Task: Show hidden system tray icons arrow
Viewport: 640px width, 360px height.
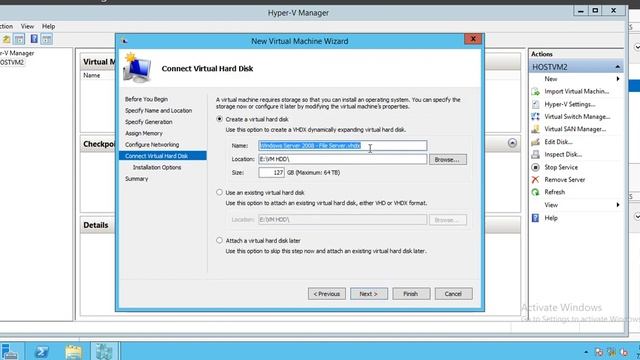Action: 586,352
